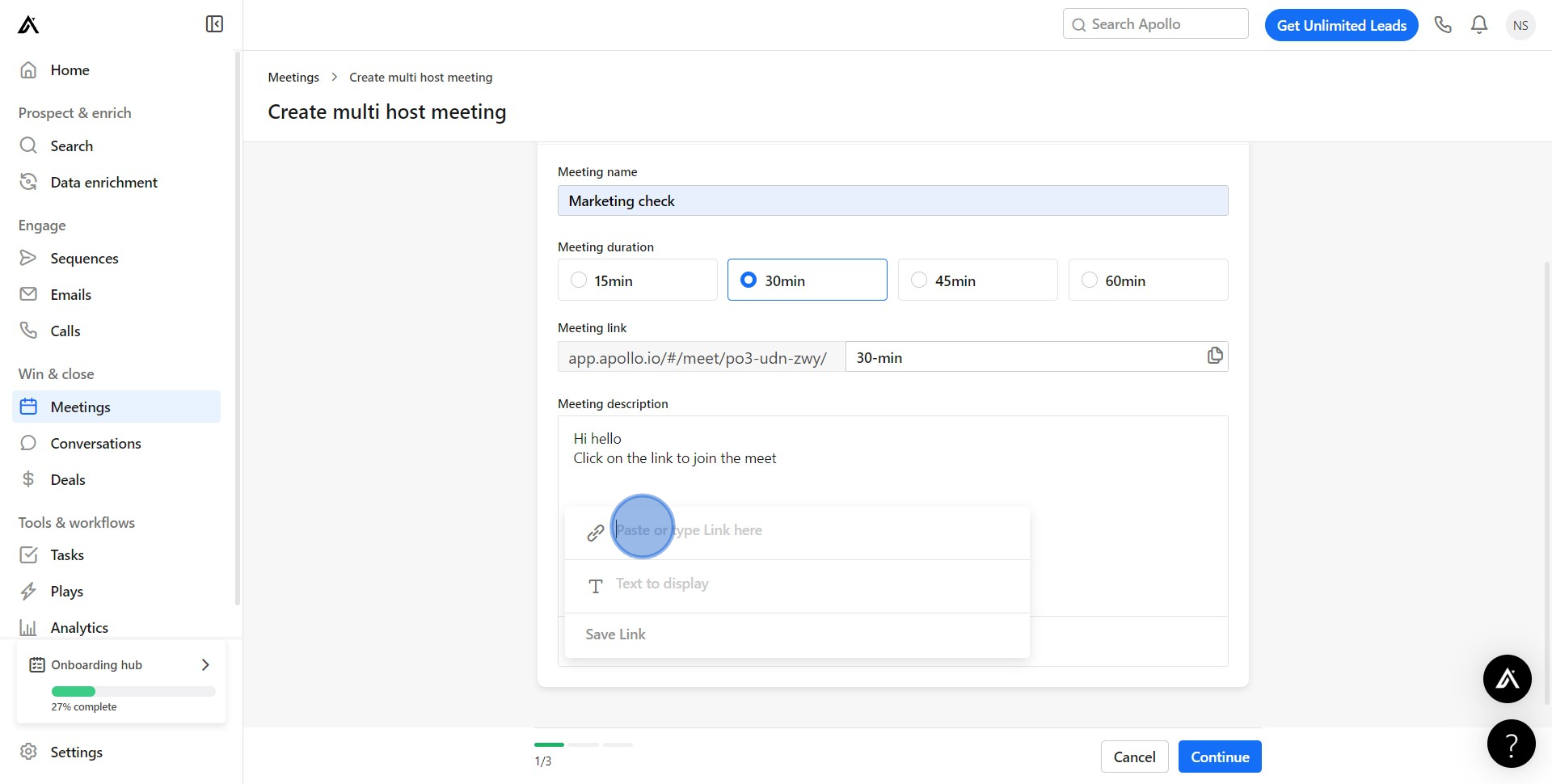Click the Onboarding hub calendar icon
The width and height of the screenshot is (1552, 784).
click(37, 664)
